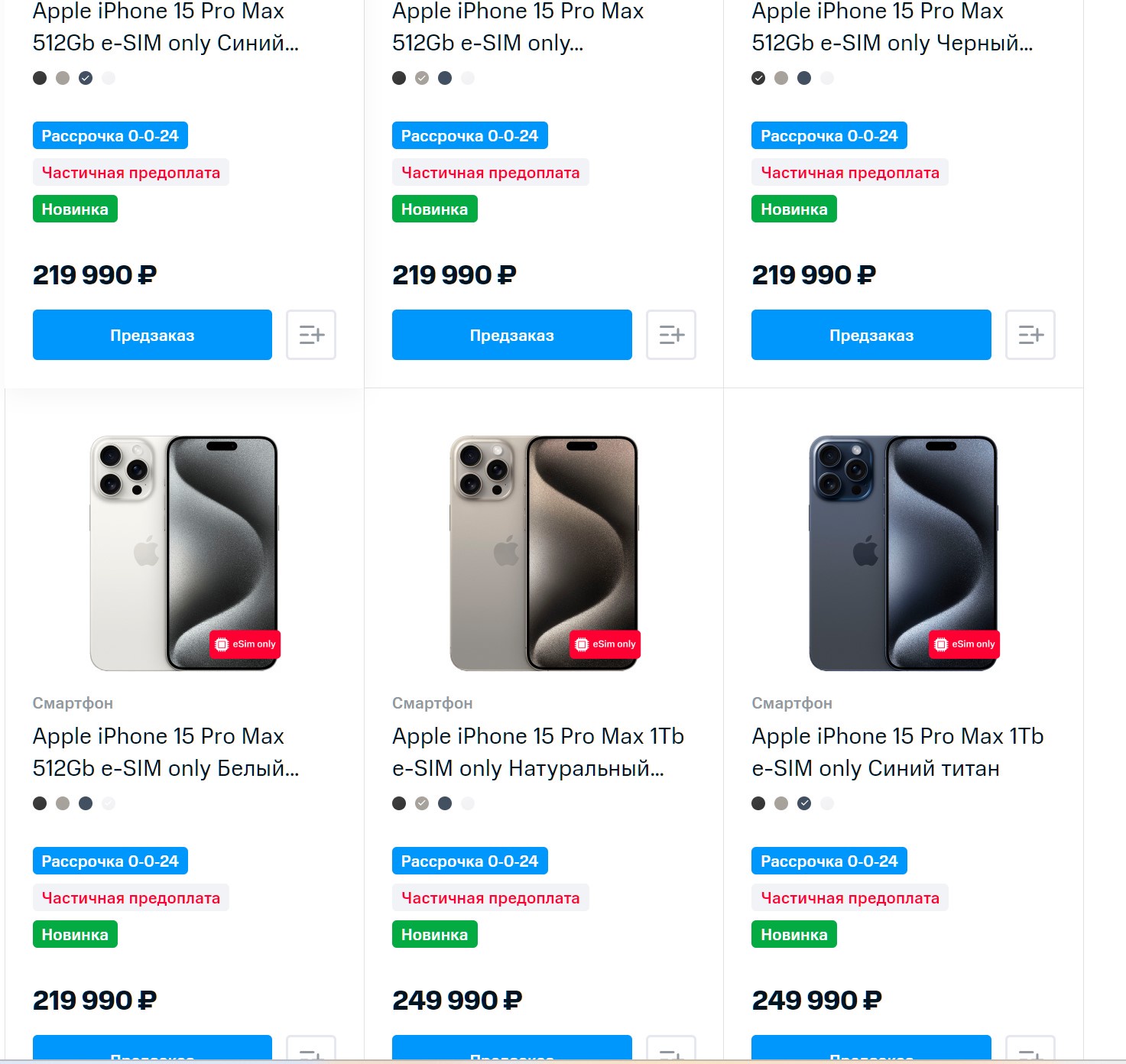Click eSim only badge on natural titanium iPhone

[605, 644]
